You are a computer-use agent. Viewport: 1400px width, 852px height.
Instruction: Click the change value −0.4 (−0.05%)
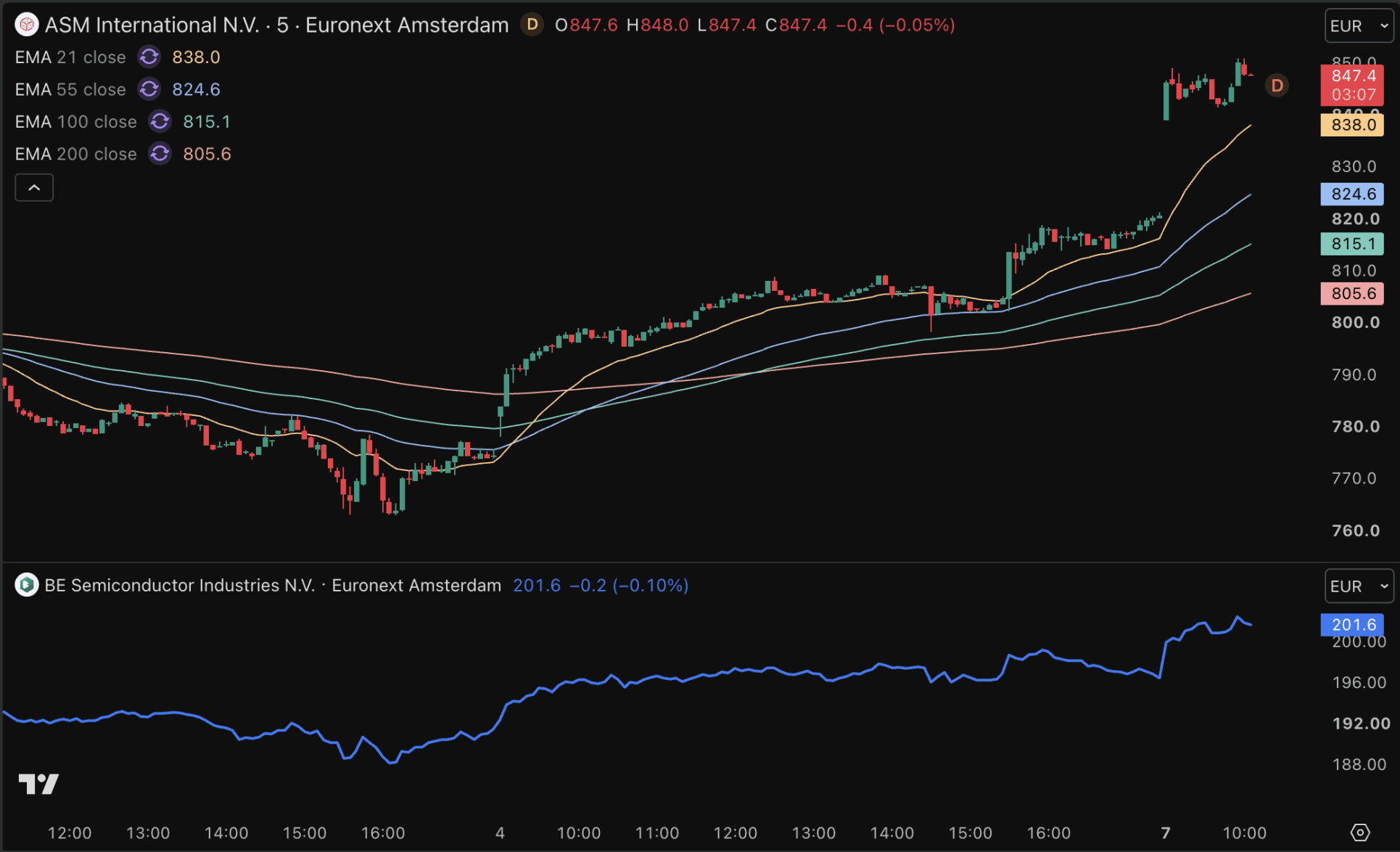(895, 25)
